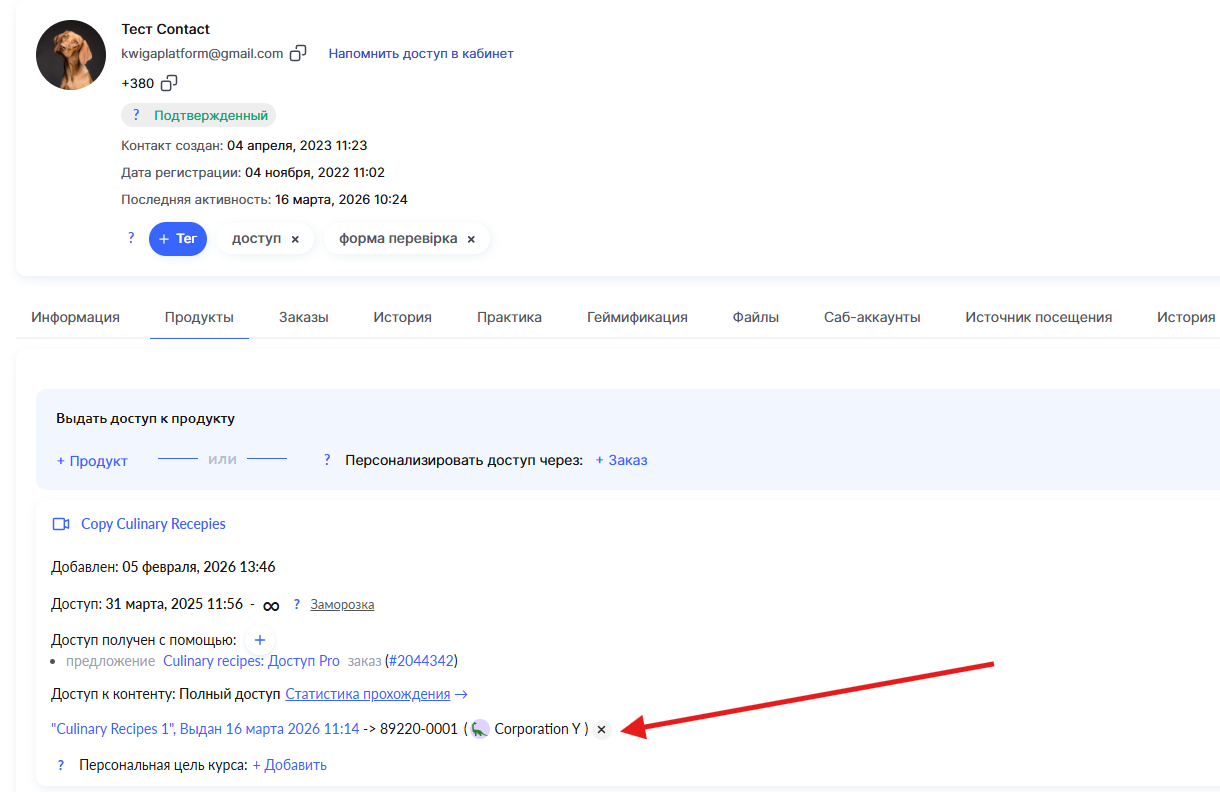Open Статистика прохождения link
1220x792 pixels.
click(377, 694)
